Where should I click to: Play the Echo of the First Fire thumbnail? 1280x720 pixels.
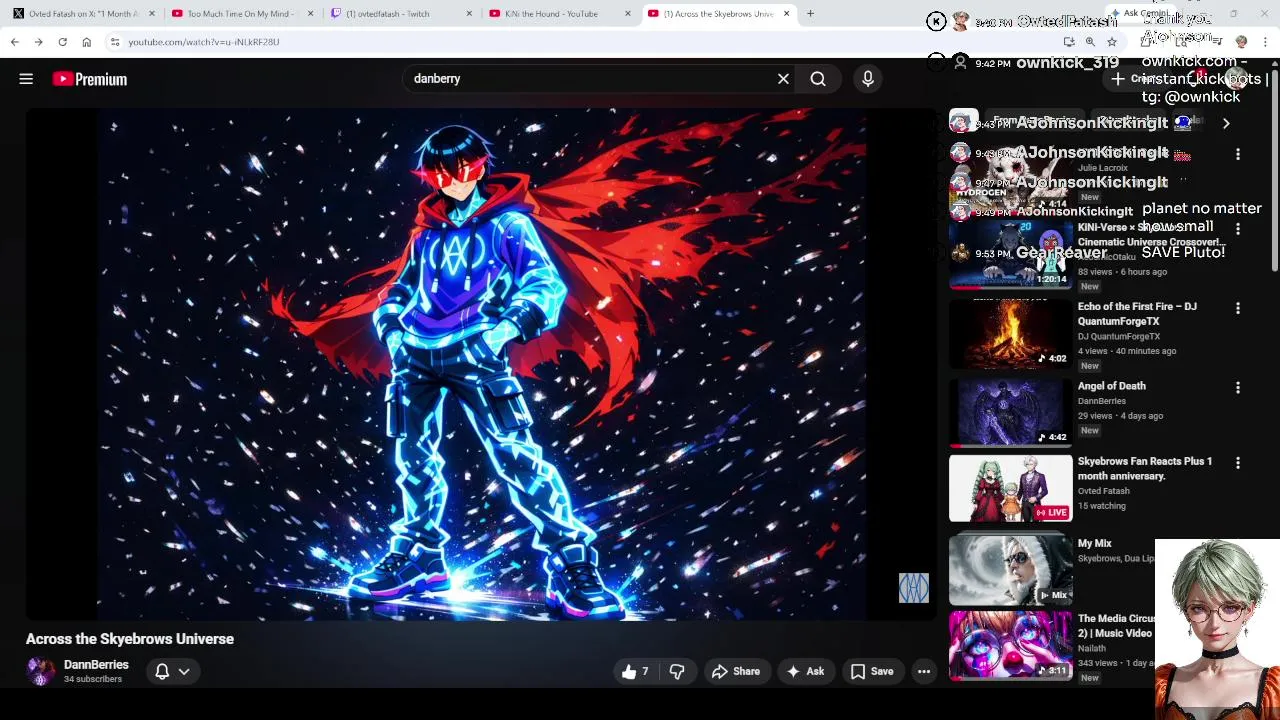point(1010,333)
